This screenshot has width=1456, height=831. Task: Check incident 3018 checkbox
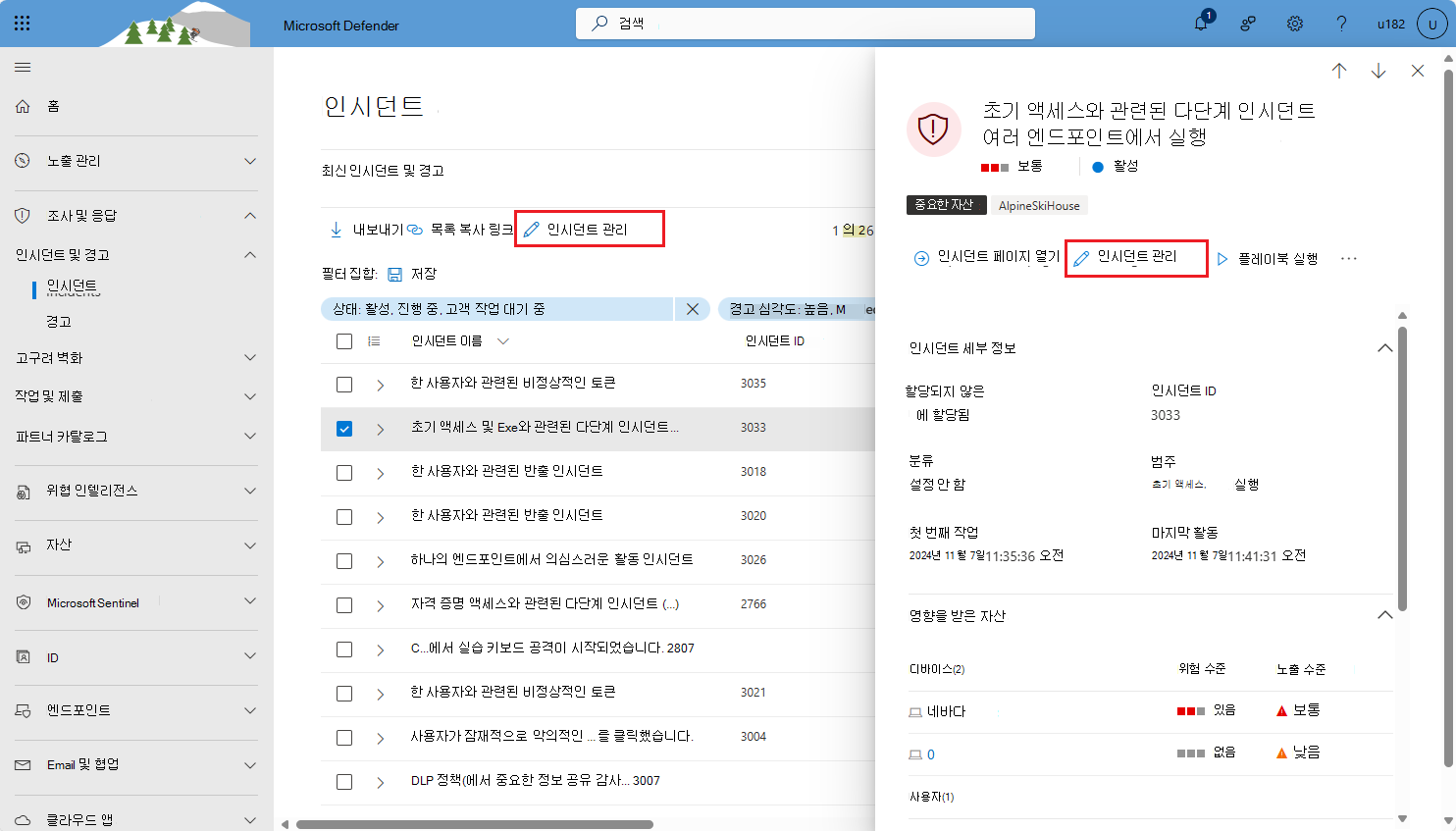pos(344,473)
